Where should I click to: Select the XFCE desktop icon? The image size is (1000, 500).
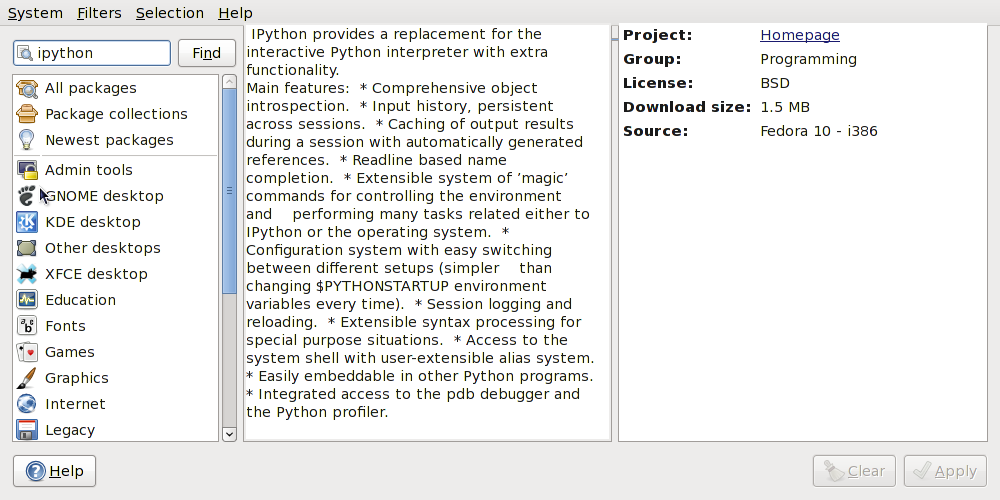pyautogui.click(x=27, y=274)
